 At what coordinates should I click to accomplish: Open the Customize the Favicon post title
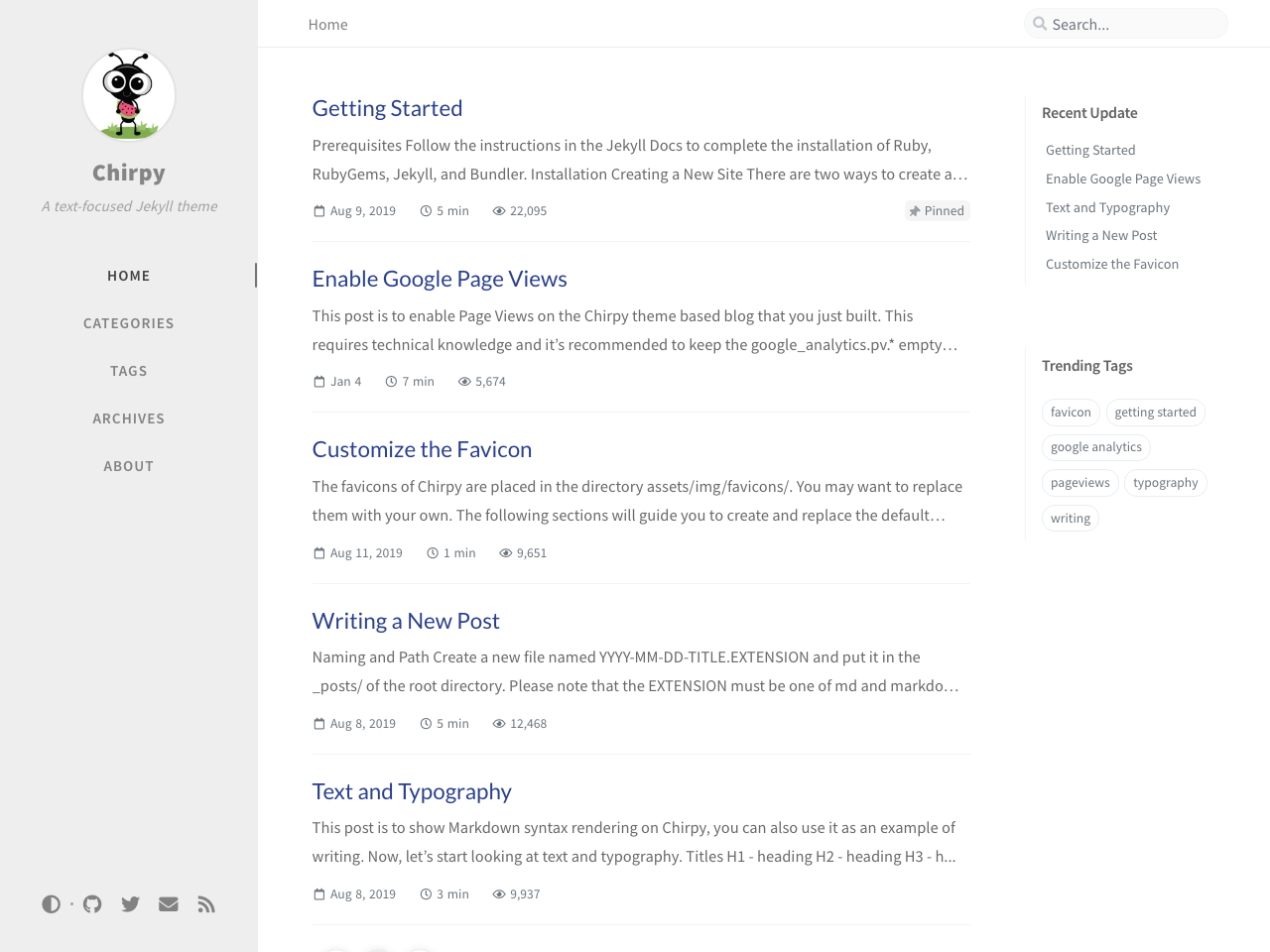[x=422, y=449]
